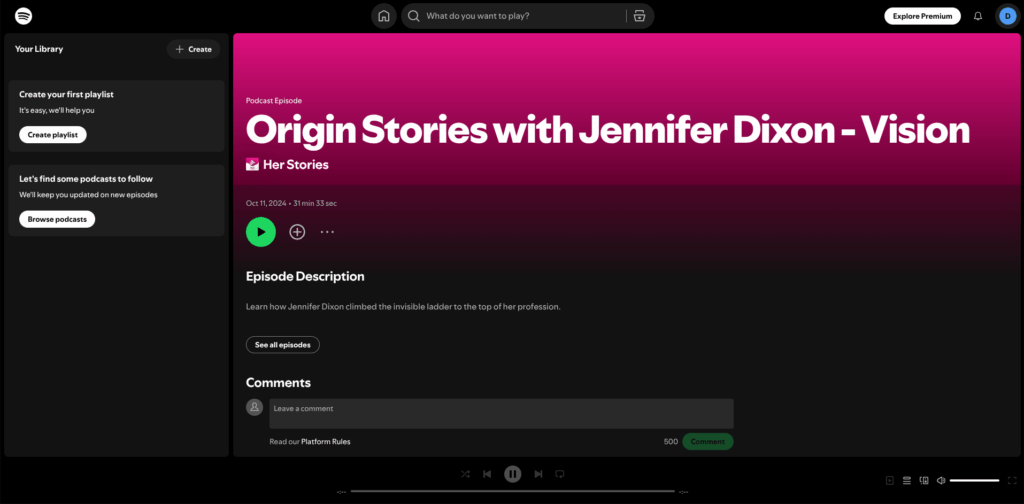1024x504 pixels.
Task: Pause playback in the bottom player
Action: 513,474
